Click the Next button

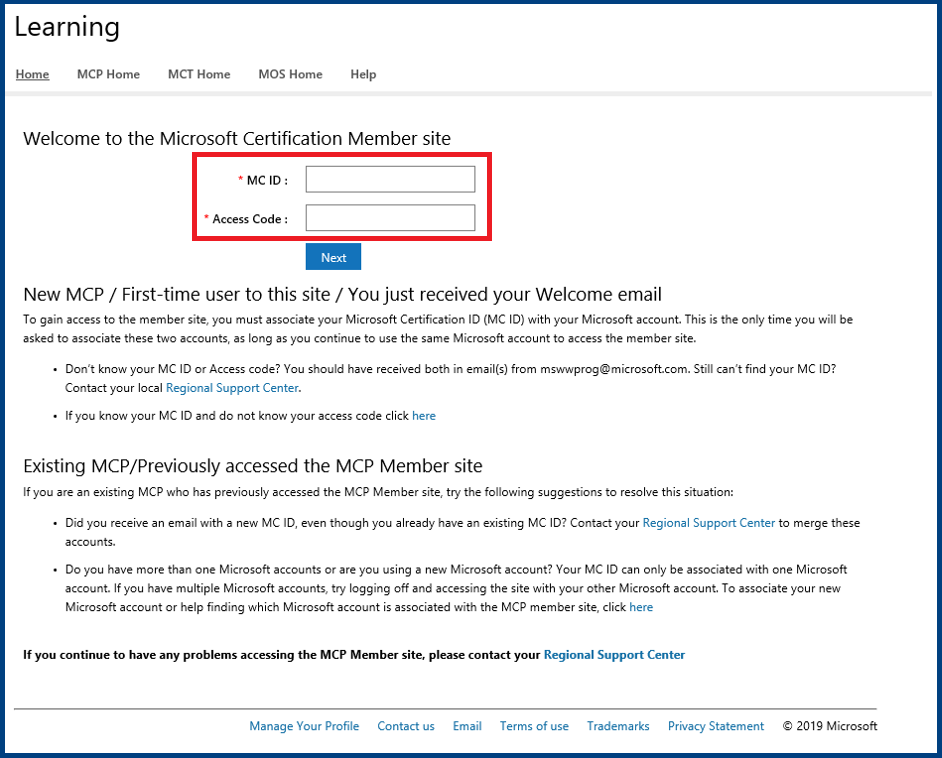333,257
